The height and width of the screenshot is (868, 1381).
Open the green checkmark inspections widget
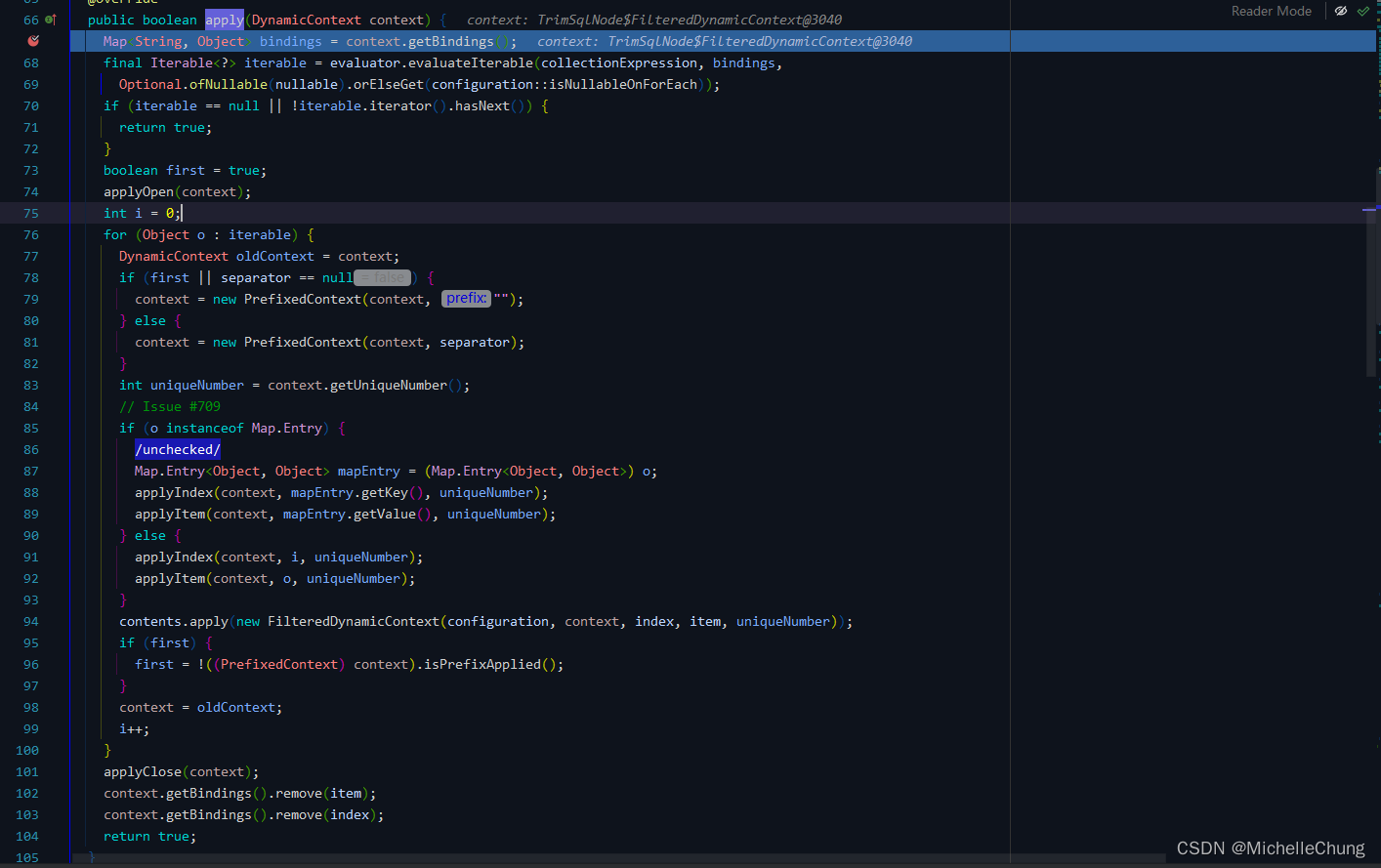(x=1363, y=11)
